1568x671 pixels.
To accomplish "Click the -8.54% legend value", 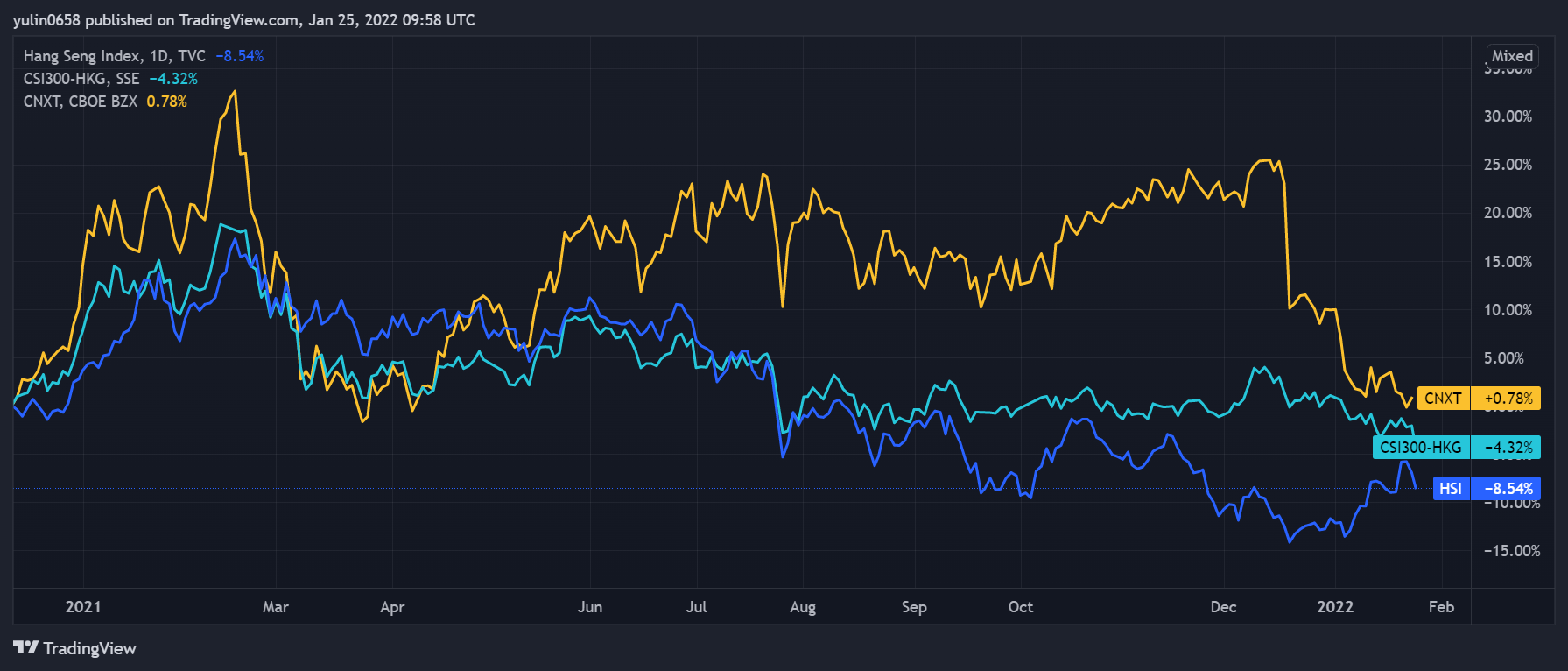I will coord(239,56).
